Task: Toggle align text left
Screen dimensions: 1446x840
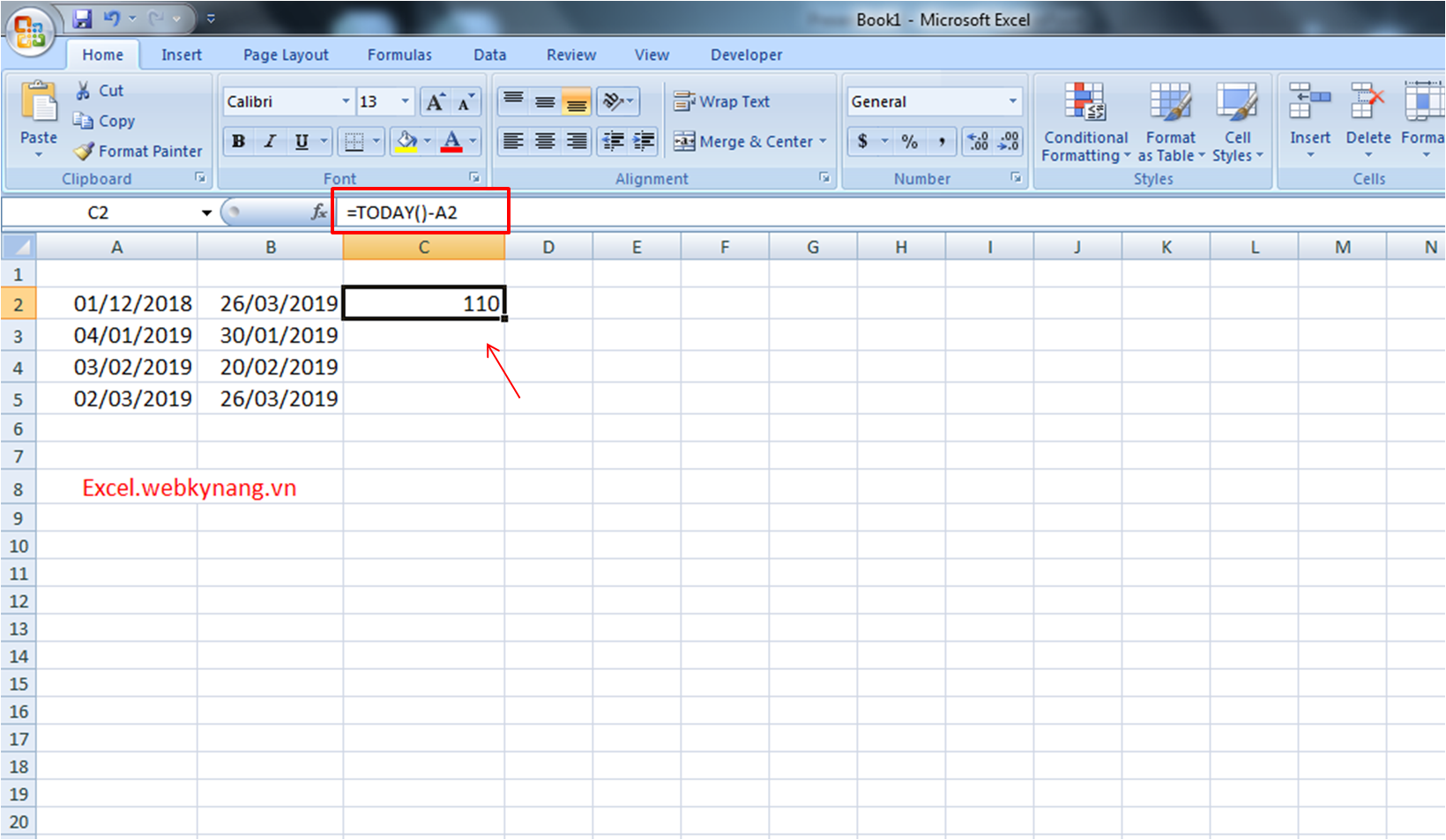Action: tap(513, 141)
